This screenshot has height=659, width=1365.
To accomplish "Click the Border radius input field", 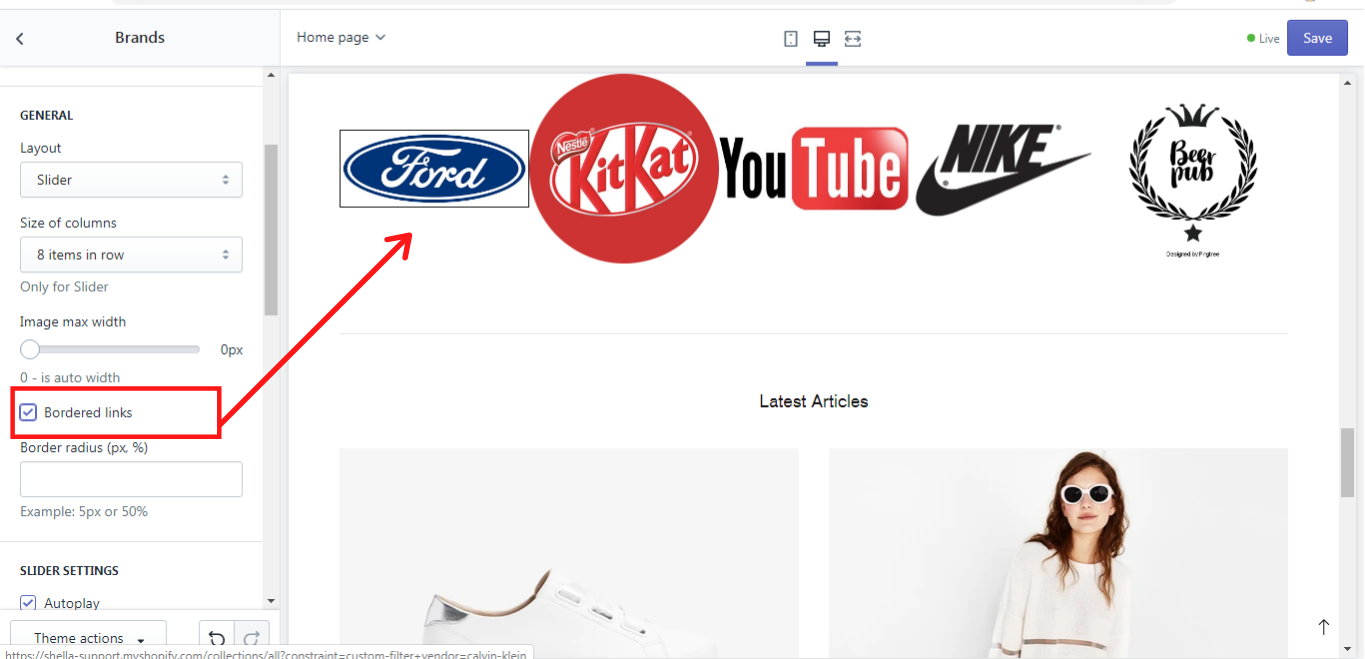I will coord(131,479).
